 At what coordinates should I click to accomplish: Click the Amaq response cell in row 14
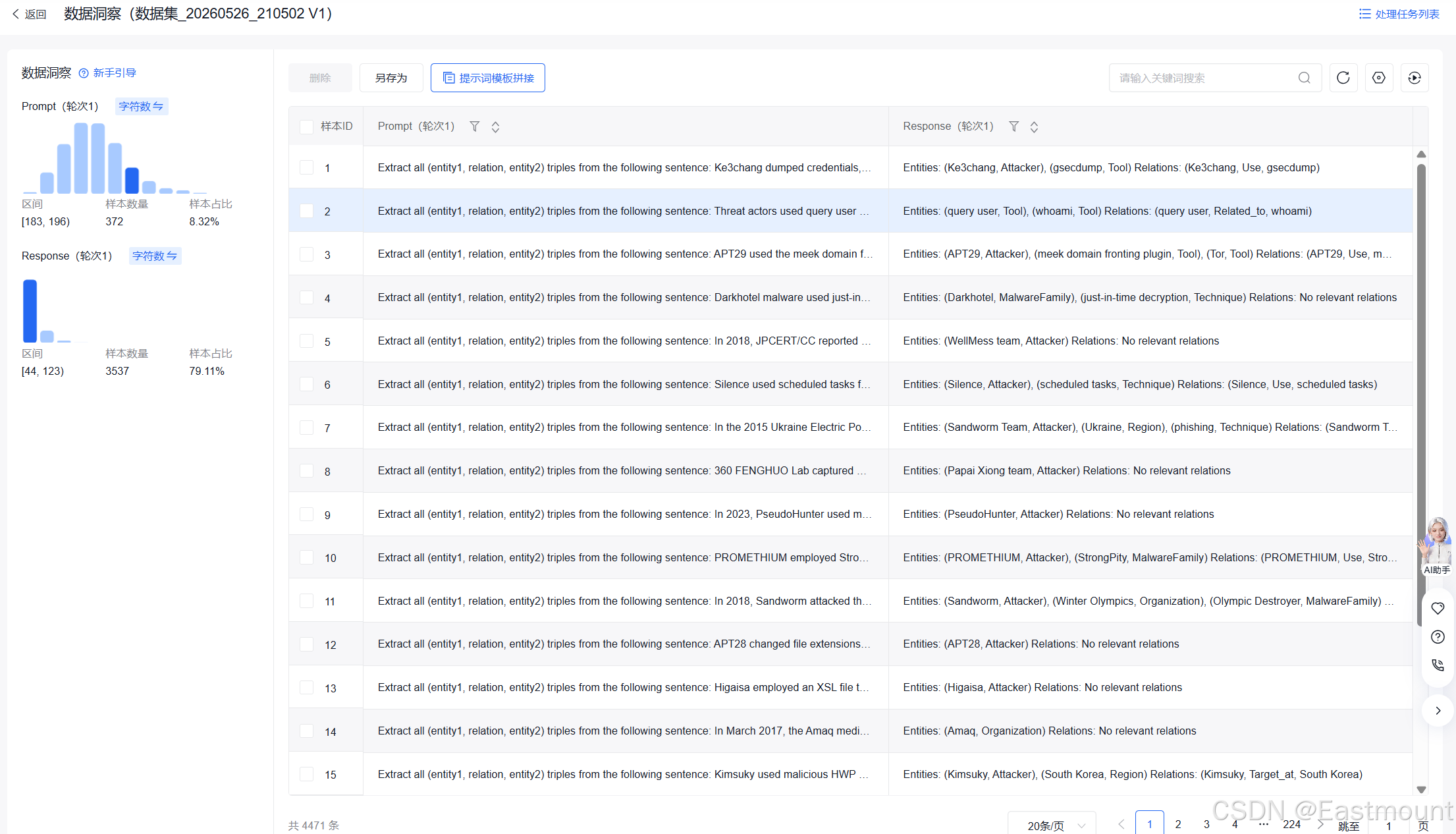[1150, 731]
